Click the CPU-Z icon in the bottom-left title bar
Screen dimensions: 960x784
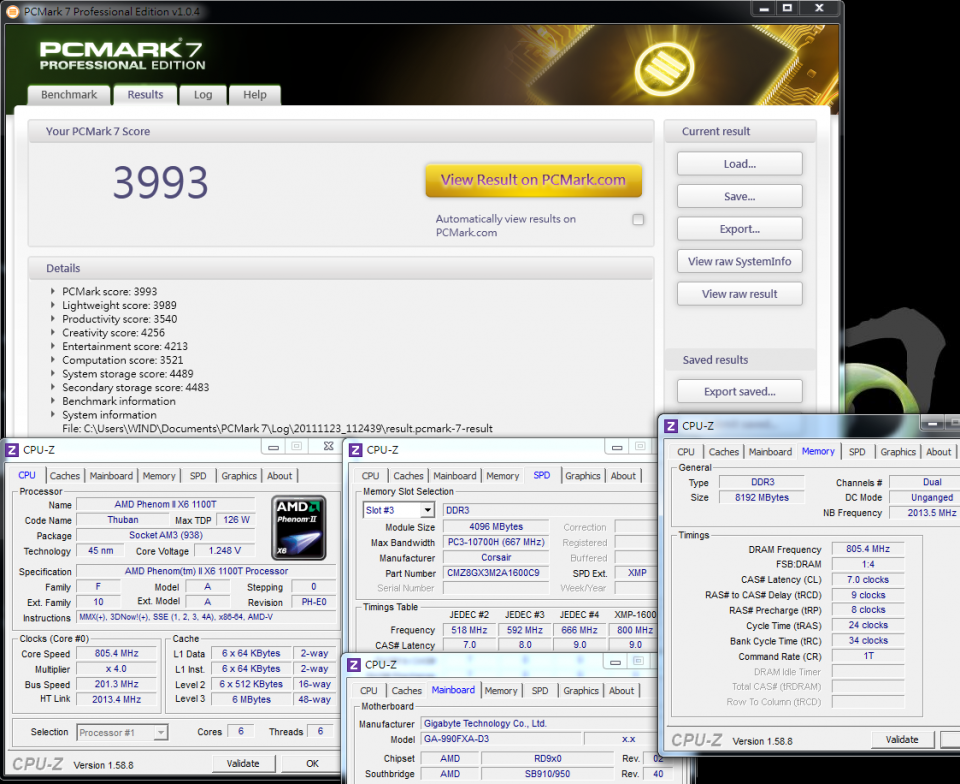[10, 448]
